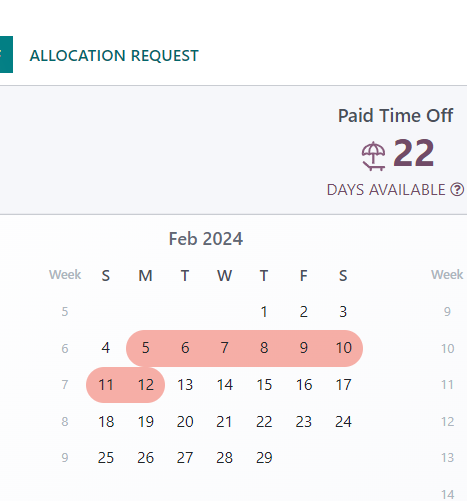Select February 20 date

click(185, 422)
